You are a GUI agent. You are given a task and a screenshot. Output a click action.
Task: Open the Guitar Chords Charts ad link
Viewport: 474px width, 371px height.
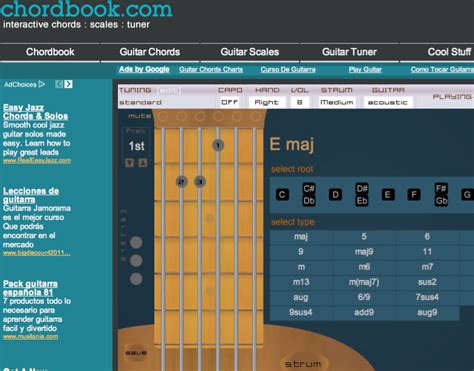[x=211, y=69]
